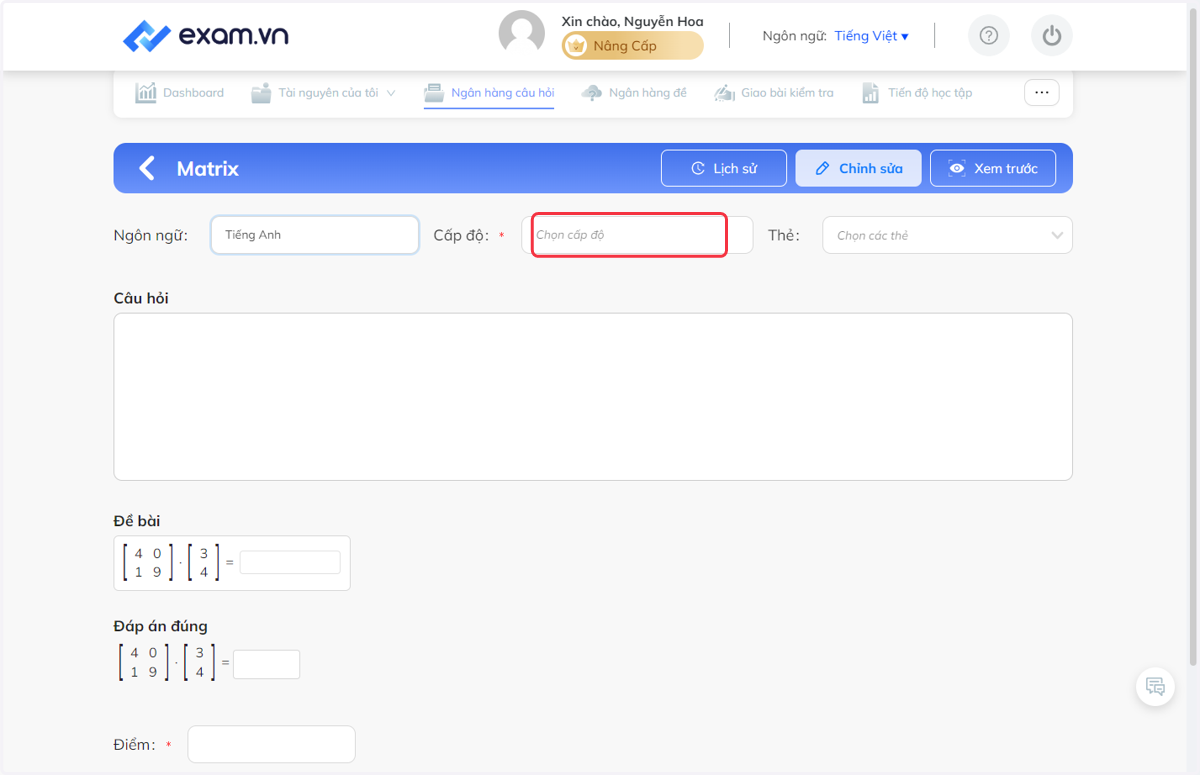
Task: Click the Xem trước preview button
Action: click(x=993, y=168)
